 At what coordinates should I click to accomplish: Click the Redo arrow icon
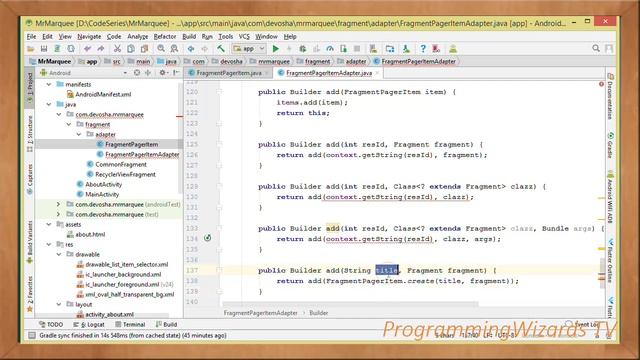click(101, 49)
